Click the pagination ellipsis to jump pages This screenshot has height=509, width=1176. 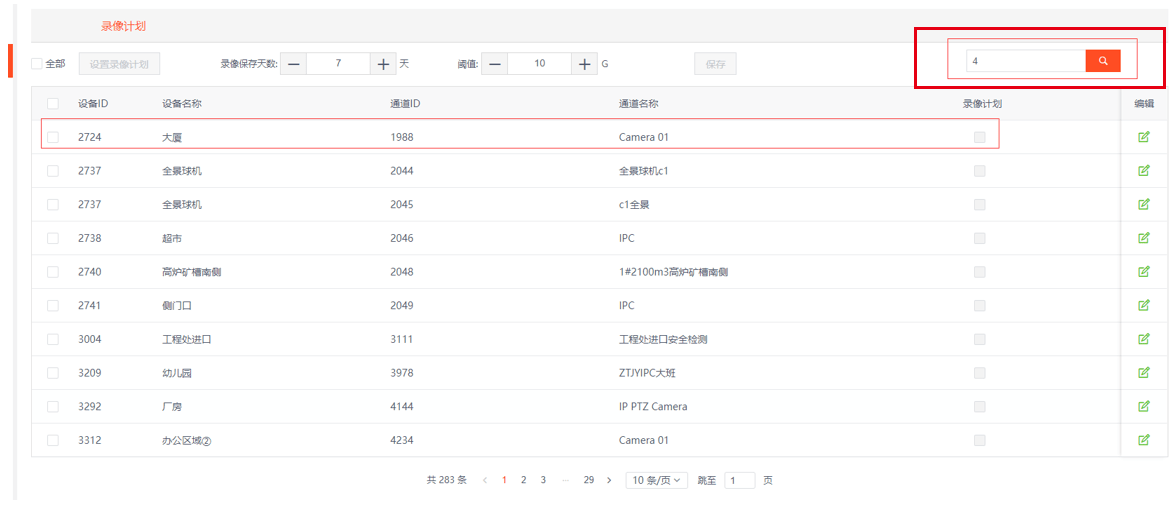[565, 480]
